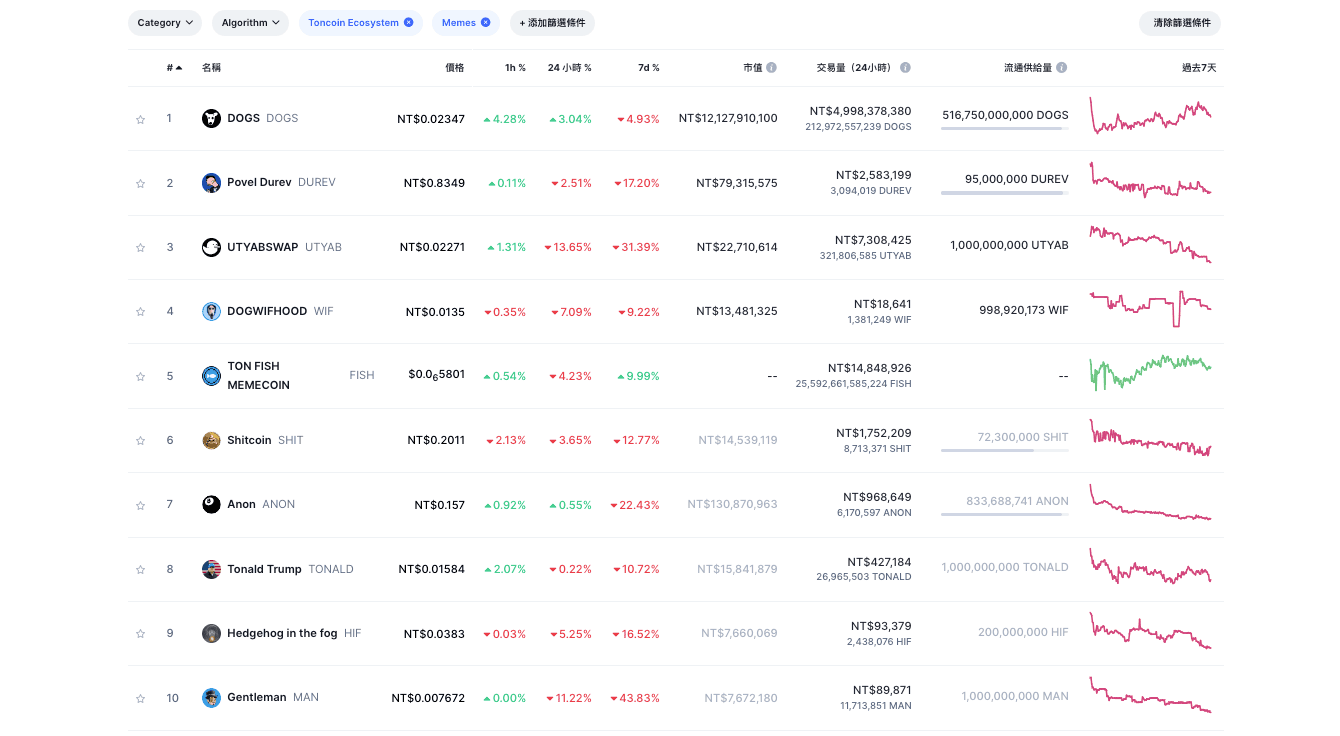Show info icon for 流通供給量 column
Viewport: 1340px width, 736px height.
point(1062,68)
